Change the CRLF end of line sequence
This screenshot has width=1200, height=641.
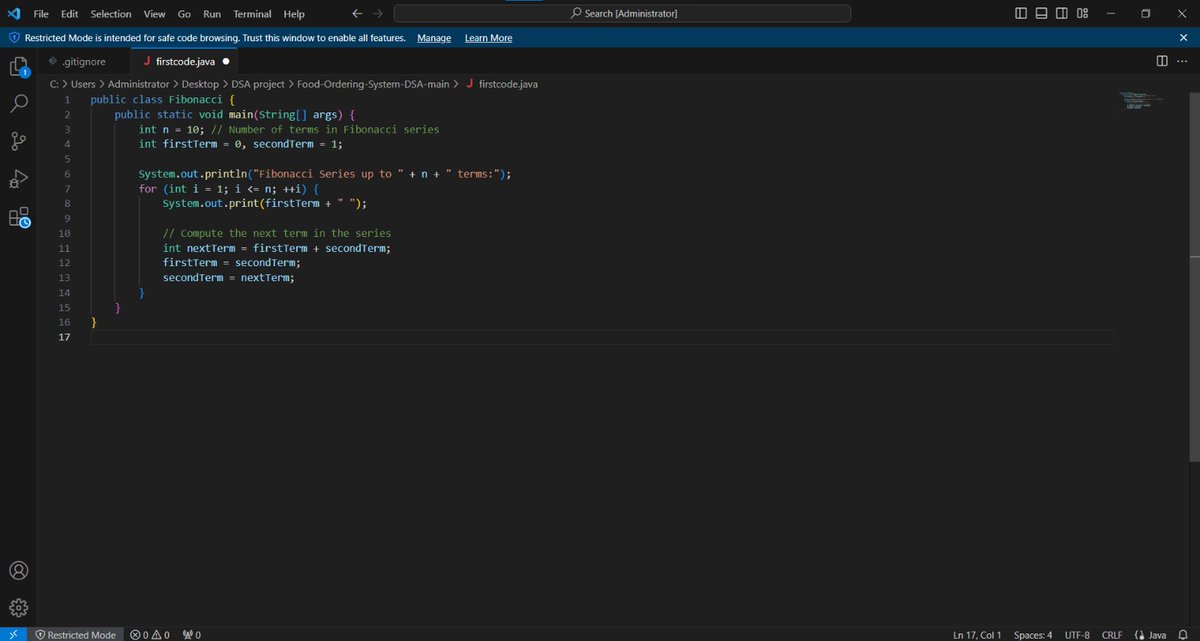pyautogui.click(x=1112, y=635)
